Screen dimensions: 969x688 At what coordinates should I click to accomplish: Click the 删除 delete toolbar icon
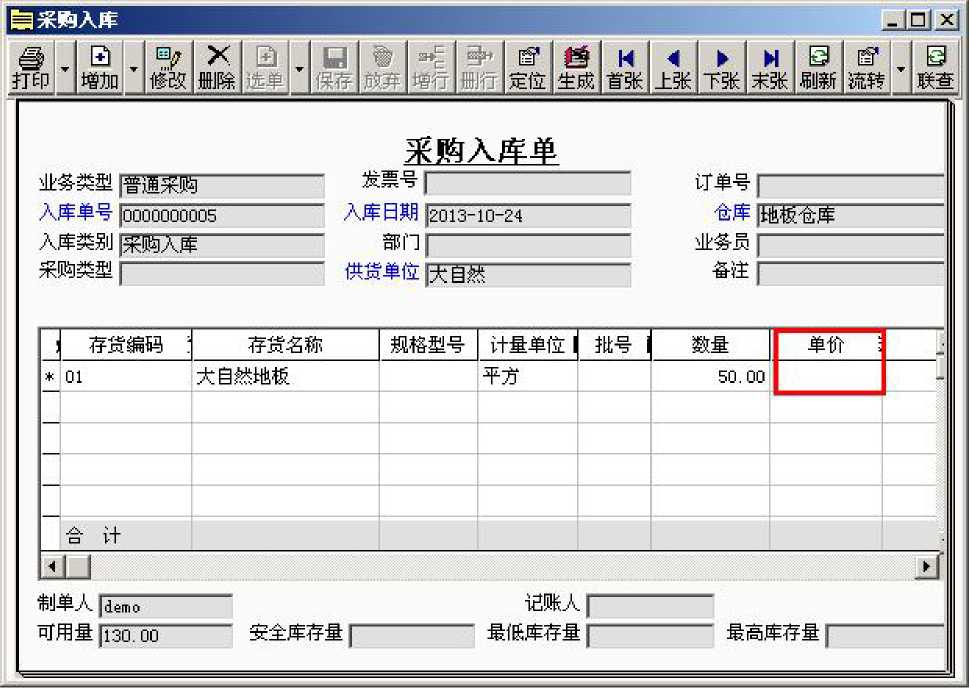tap(217, 67)
